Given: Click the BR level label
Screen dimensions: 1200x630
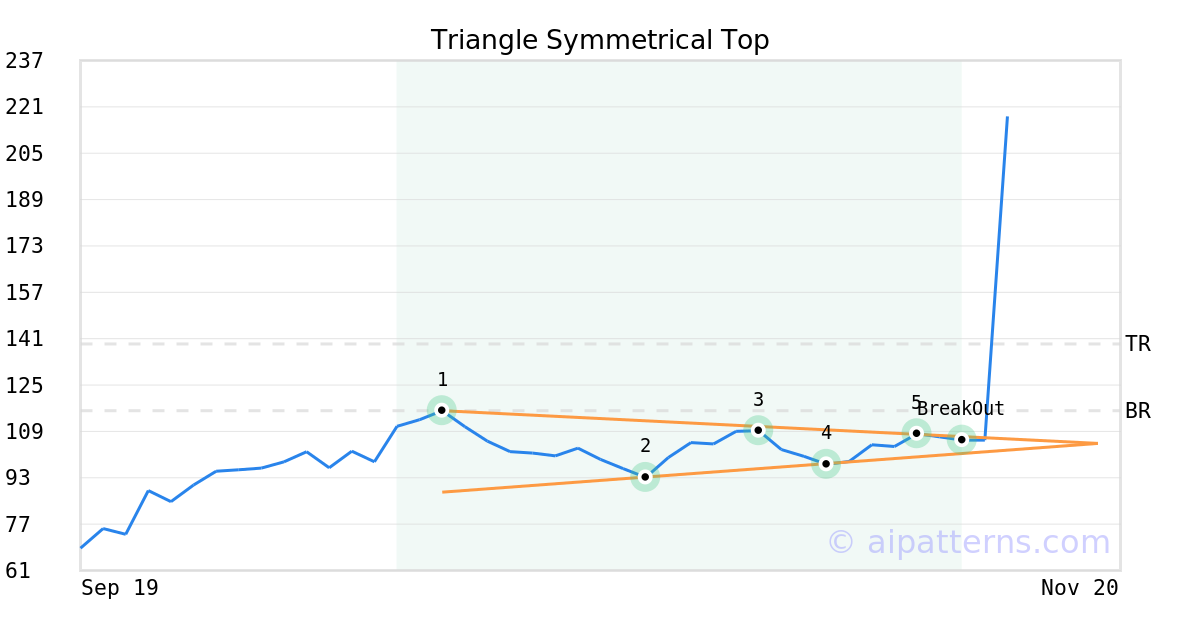Looking at the screenshot, I should pos(1137,411).
